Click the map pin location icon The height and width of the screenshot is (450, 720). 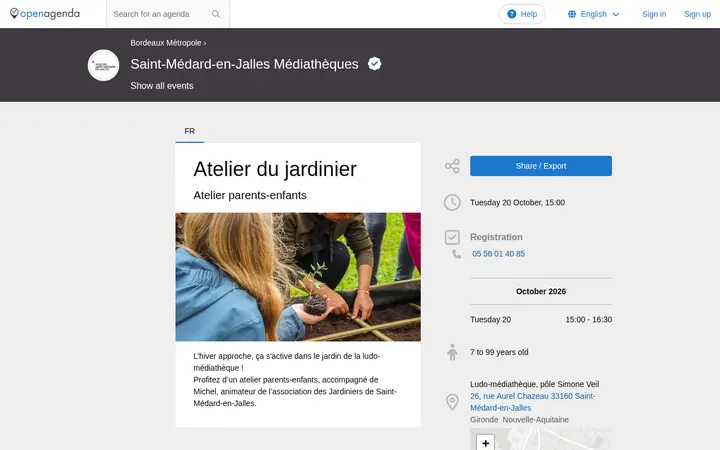[452, 402]
